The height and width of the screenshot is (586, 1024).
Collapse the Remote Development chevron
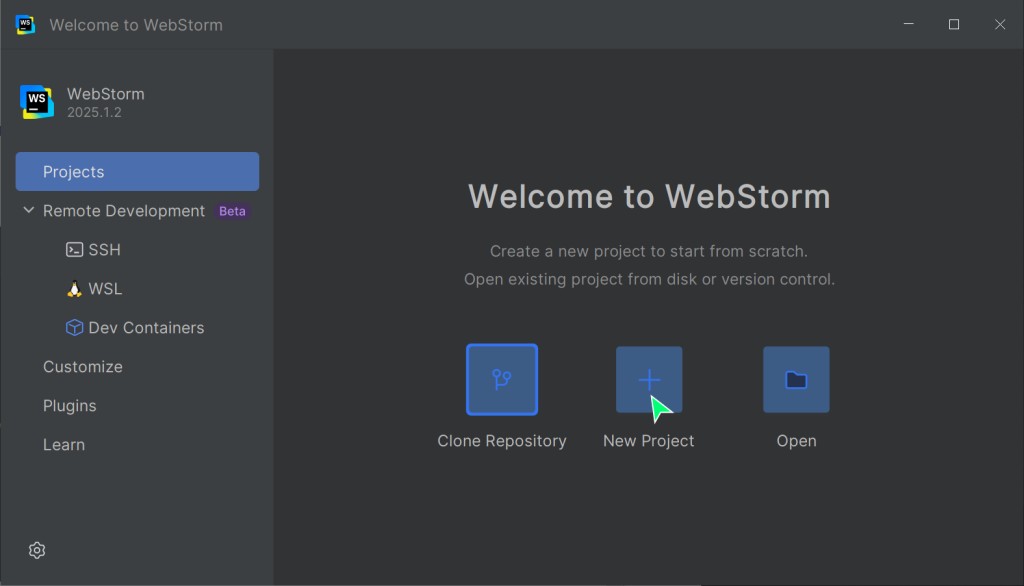pyautogui.click(x=27, y=211)
